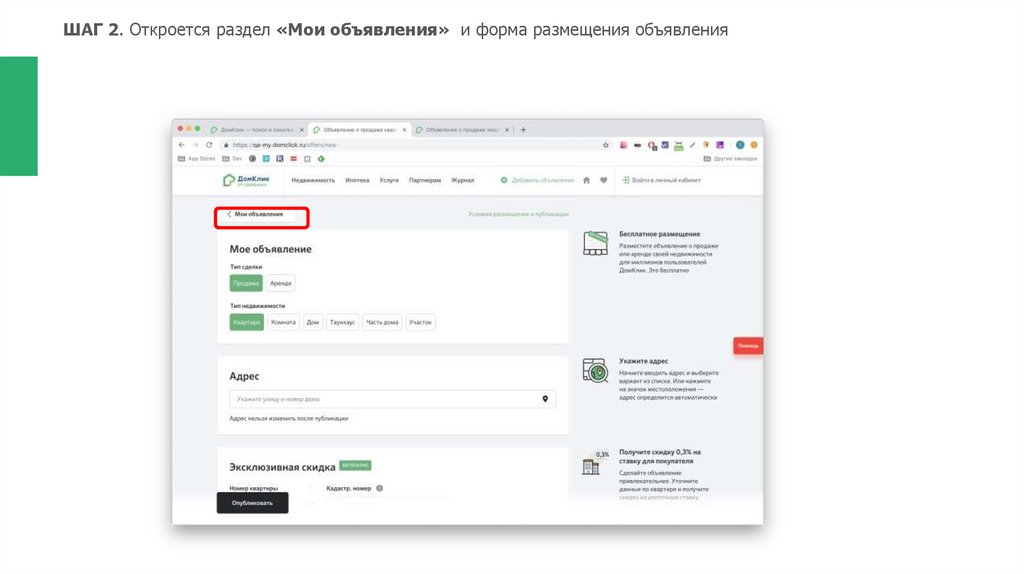The height and width of the screenshot is (574, 1024).
Task: Switch to the first ДомКлик browser tab
Action: point(257,130)
